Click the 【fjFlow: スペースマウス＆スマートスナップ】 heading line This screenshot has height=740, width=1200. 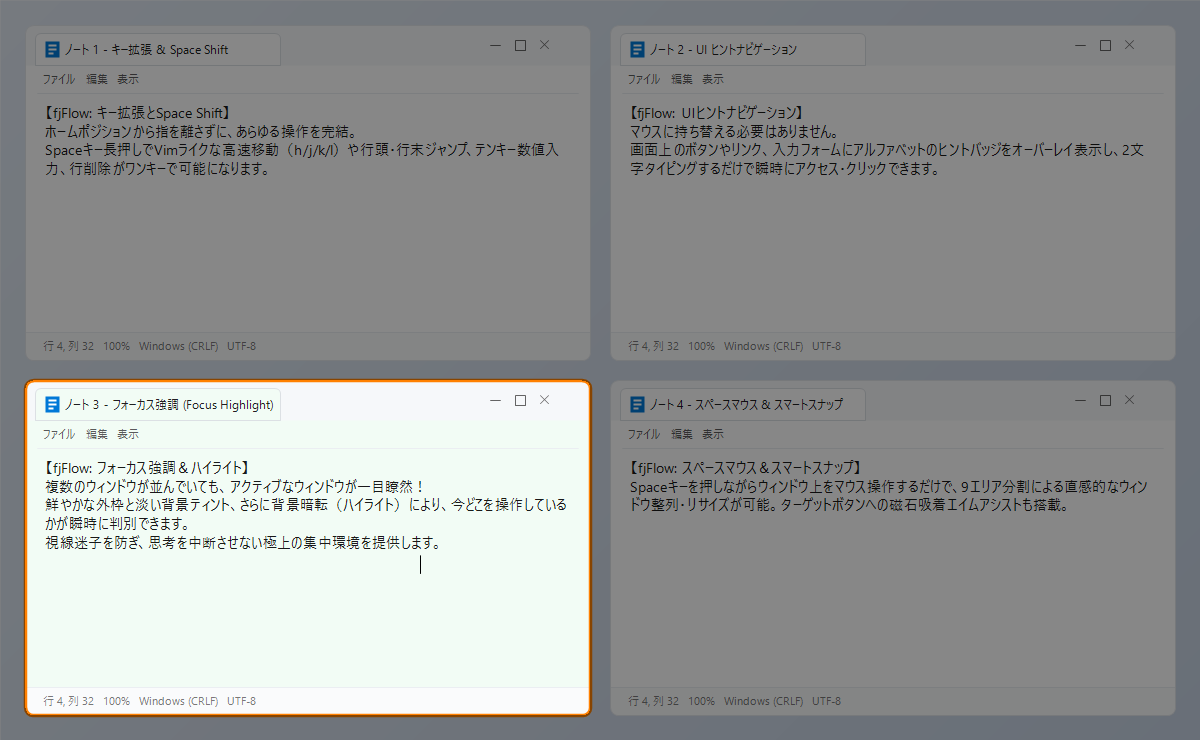745,468
